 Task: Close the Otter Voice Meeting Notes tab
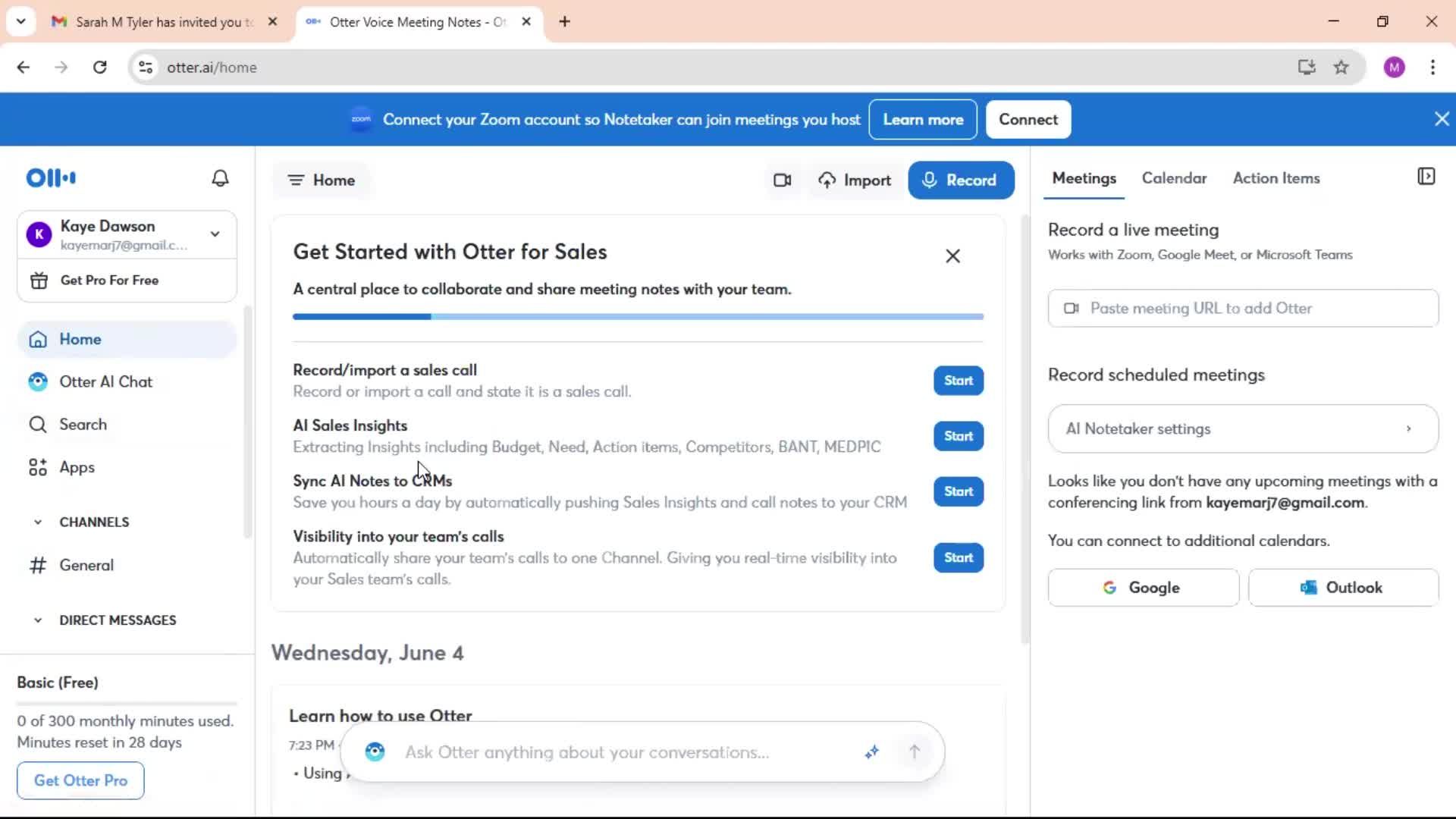tap(526, 22)
